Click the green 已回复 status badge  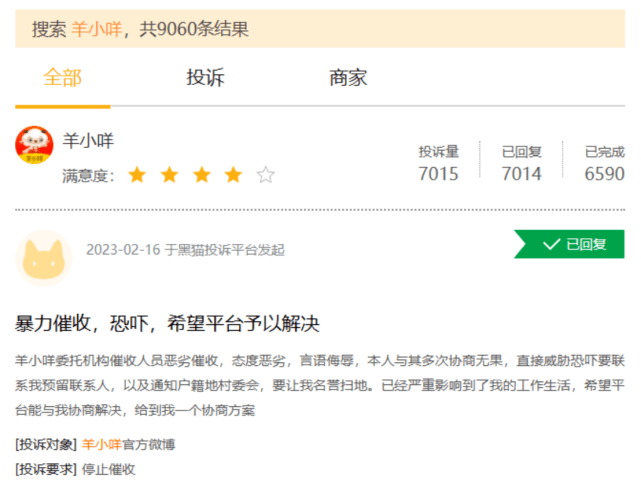click(x=569, y=244)
